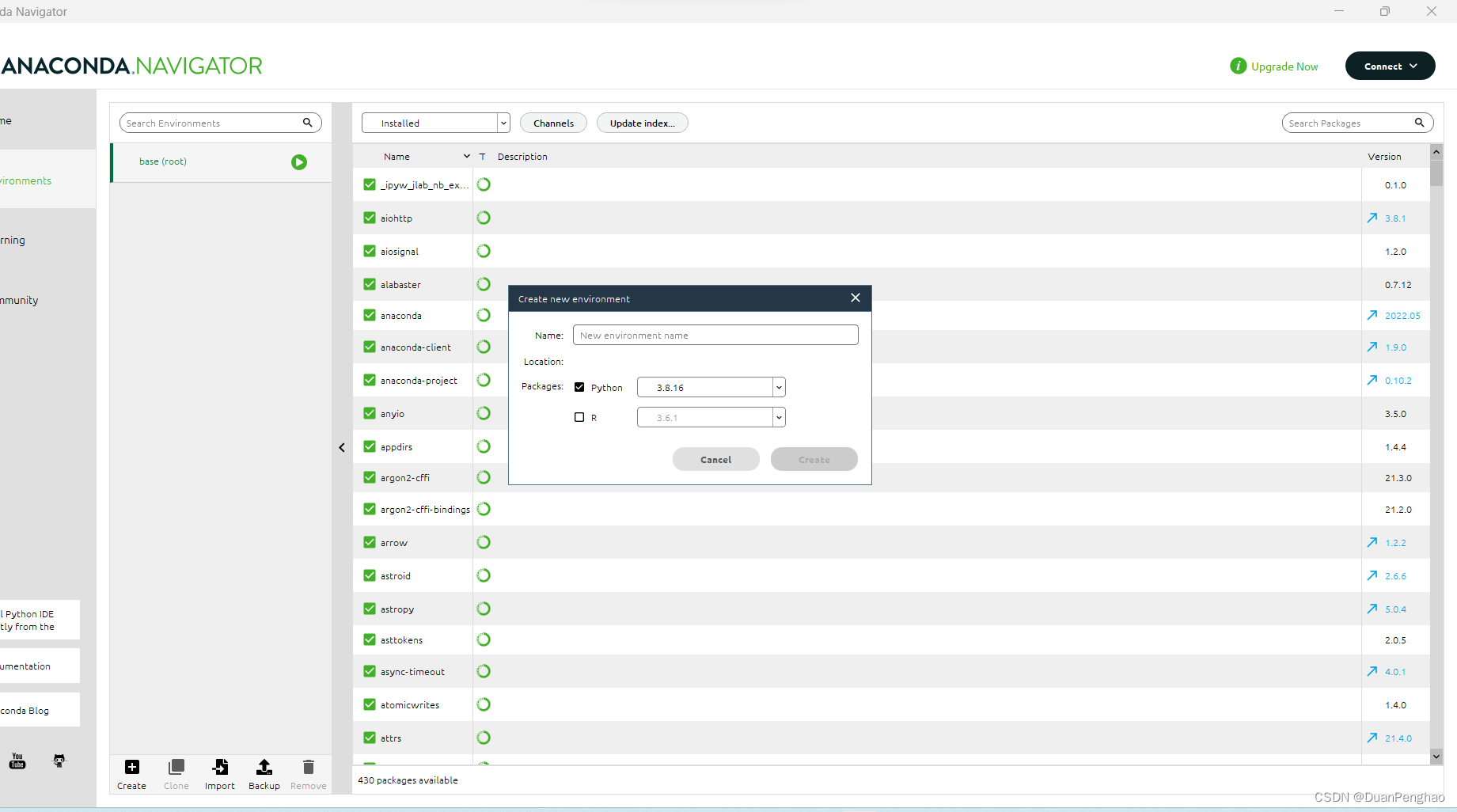The width and height of the screenshot is (1457, 812).
Task: Click the upgrade arrow for async-timeout 4.0.1
Action: click(x=1372, y=671)
